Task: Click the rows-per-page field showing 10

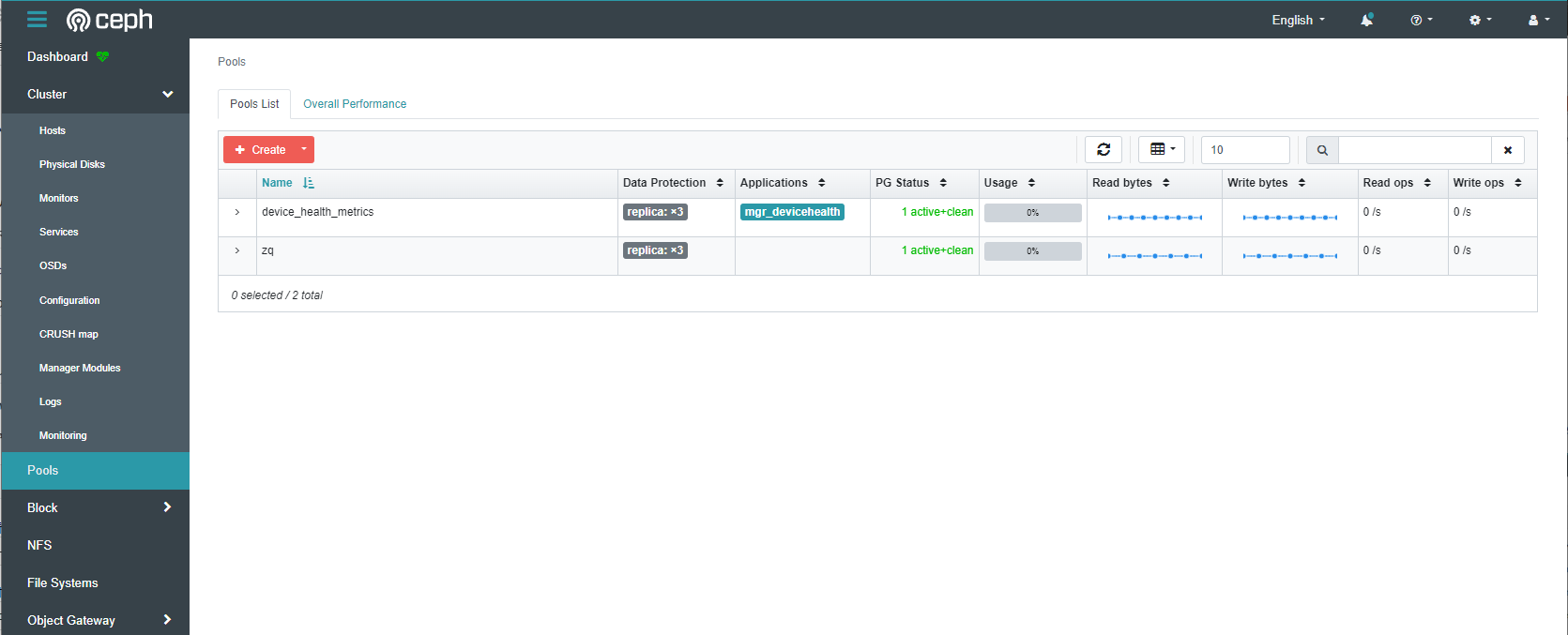Action: (1245, 150)
